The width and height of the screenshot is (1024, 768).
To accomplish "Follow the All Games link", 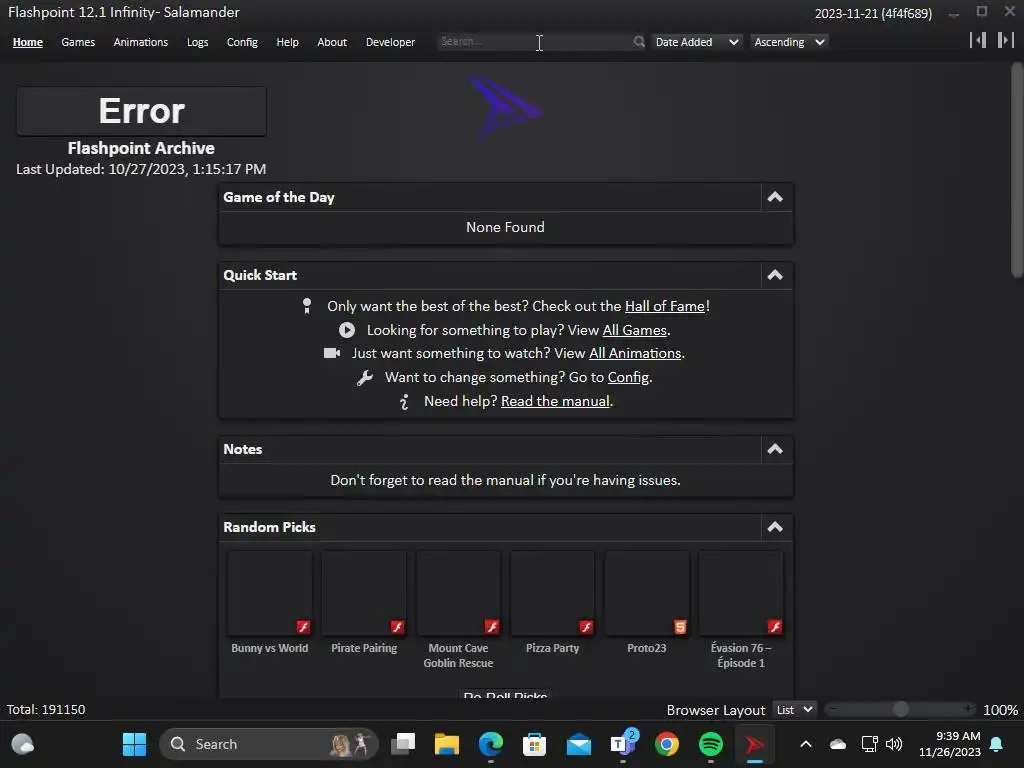I will 634,330.
